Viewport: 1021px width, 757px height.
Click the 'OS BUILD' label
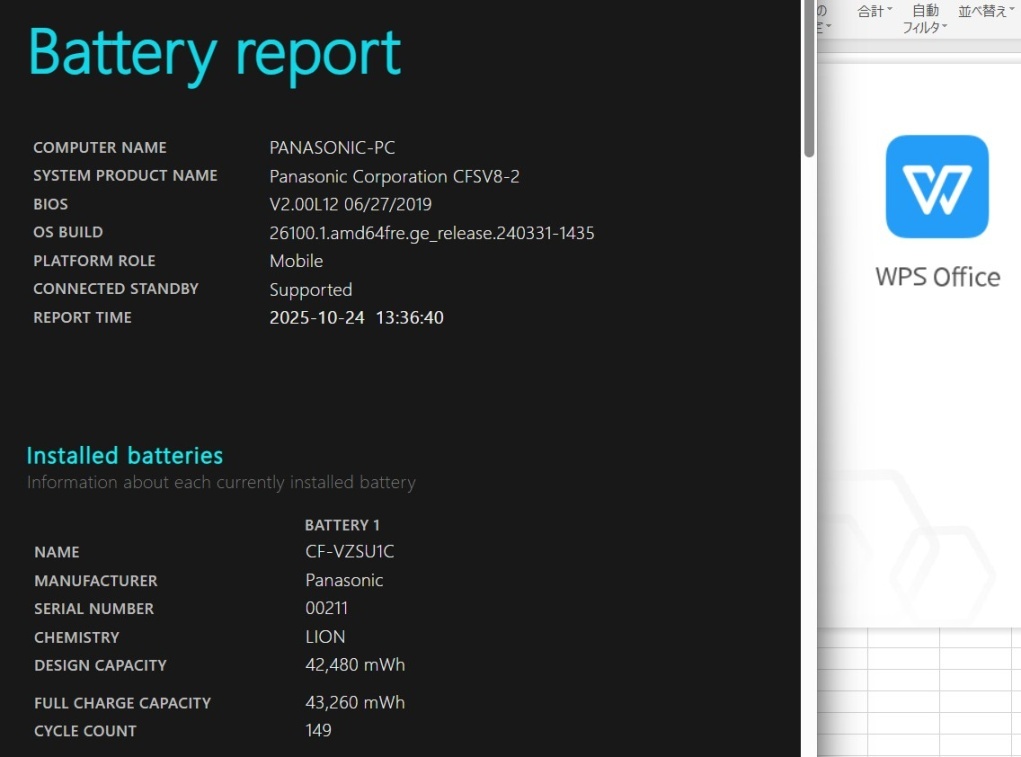pos(68,232)
